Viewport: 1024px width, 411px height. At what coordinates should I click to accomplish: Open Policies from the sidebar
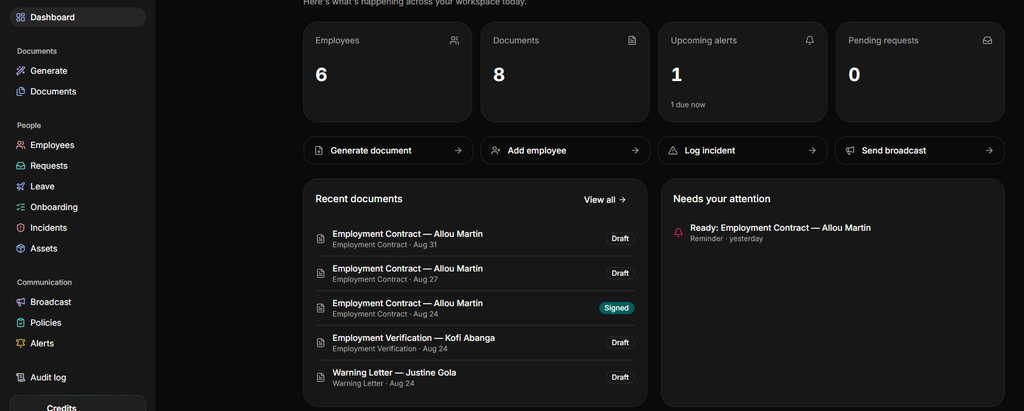(78, 323)
